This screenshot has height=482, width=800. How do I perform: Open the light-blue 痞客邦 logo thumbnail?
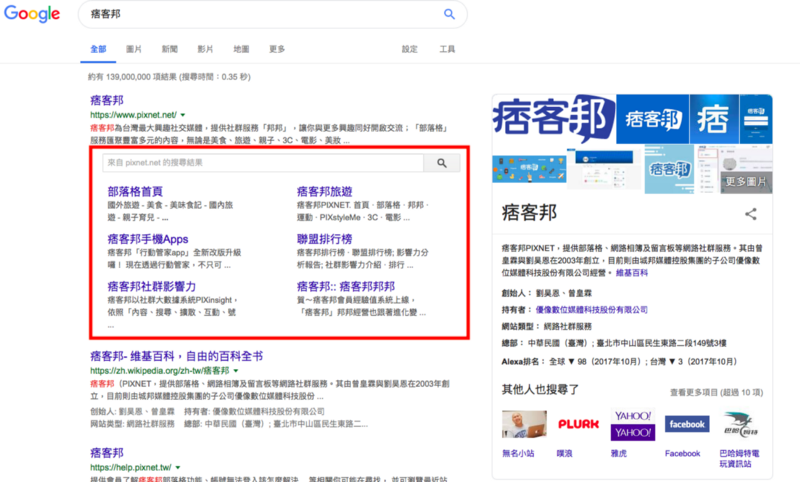click(x=669, y=170)
